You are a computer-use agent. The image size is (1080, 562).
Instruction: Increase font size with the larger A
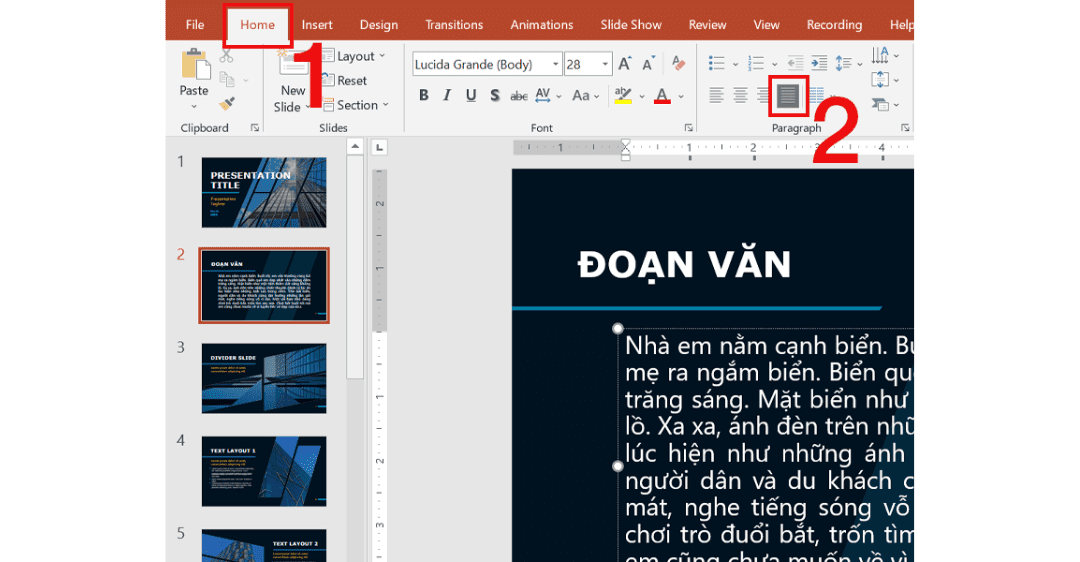pyautogui.click(x=625, y=64)
